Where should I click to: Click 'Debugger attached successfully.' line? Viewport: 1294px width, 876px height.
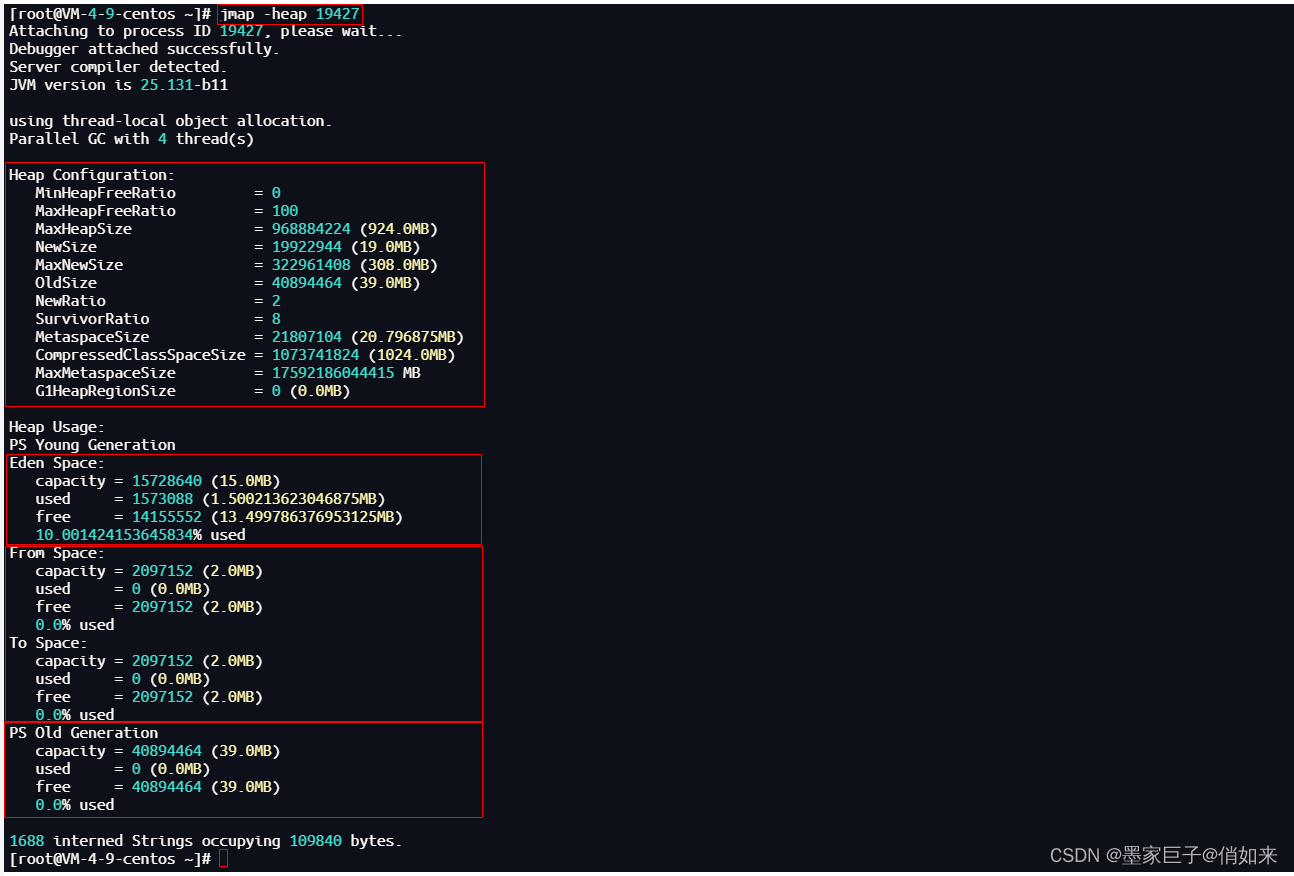click(x=144, y=49)
